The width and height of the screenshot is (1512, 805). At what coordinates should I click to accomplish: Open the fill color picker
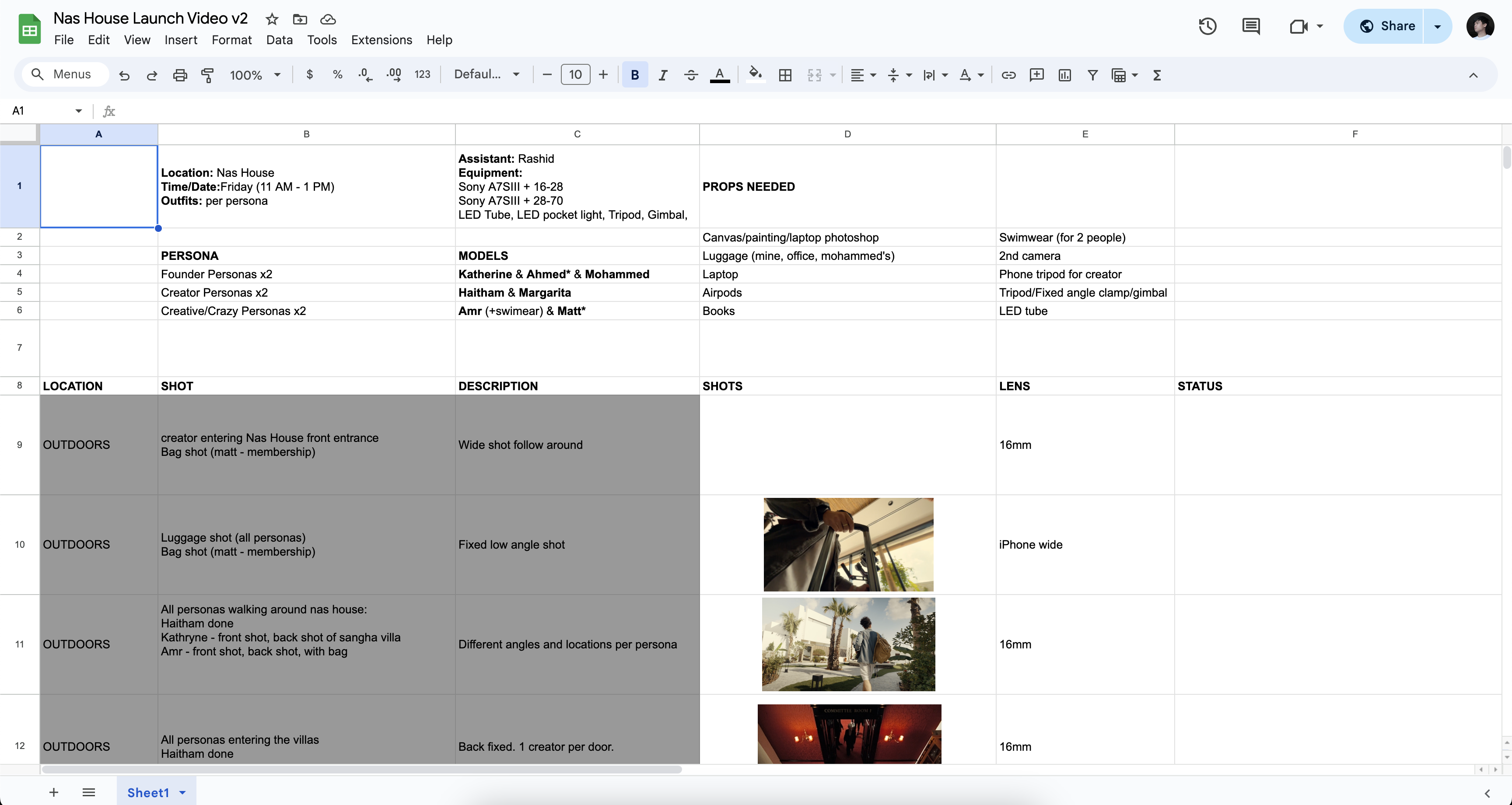756,75
